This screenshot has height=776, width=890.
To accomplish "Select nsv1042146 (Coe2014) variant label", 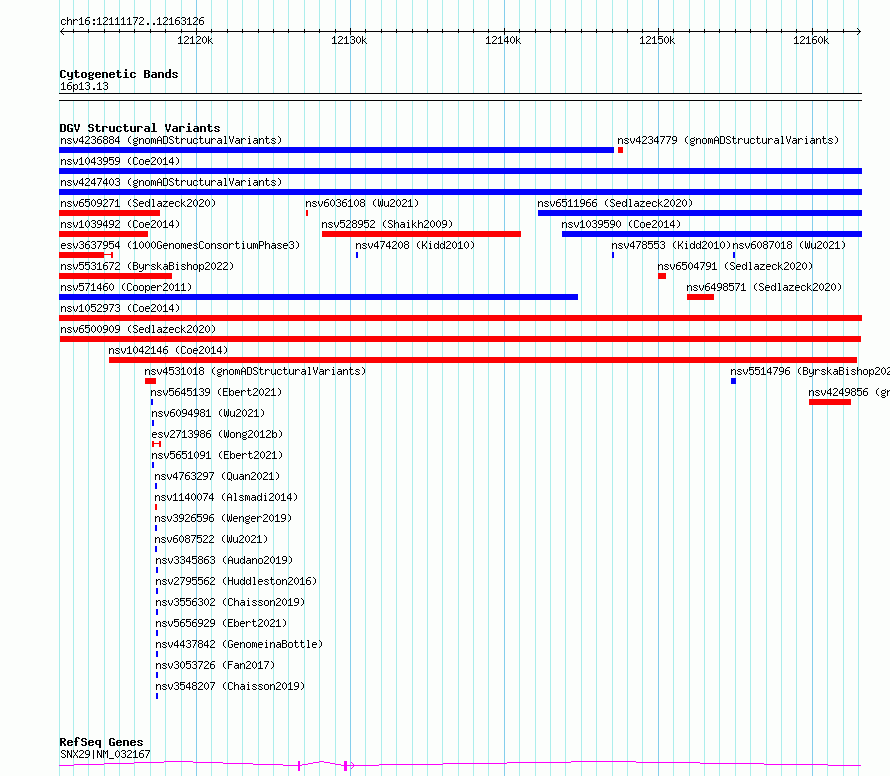I will click(x=168, y=350).
